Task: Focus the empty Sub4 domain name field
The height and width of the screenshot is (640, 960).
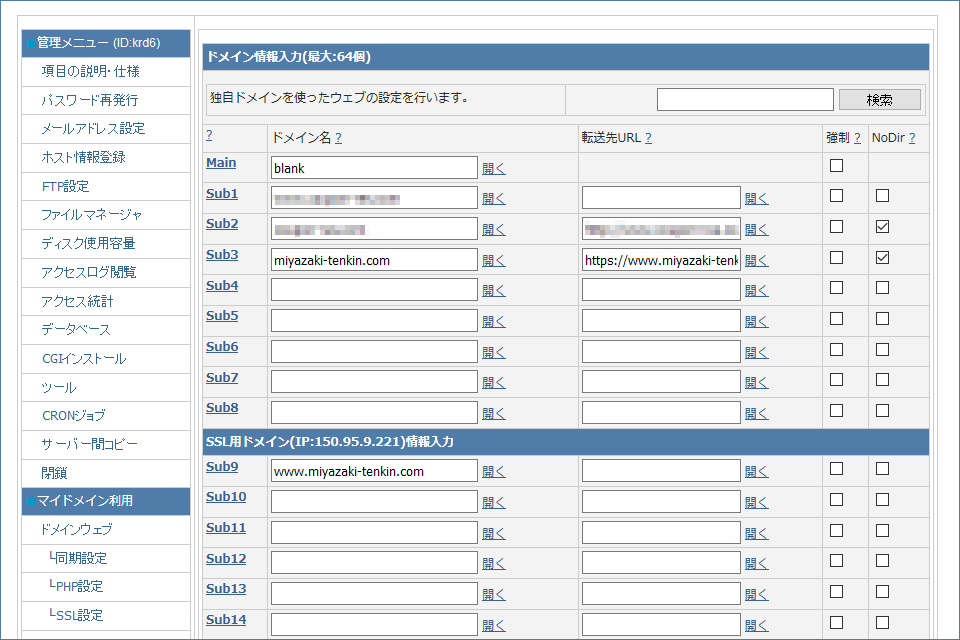Action: tap(374, 290)
